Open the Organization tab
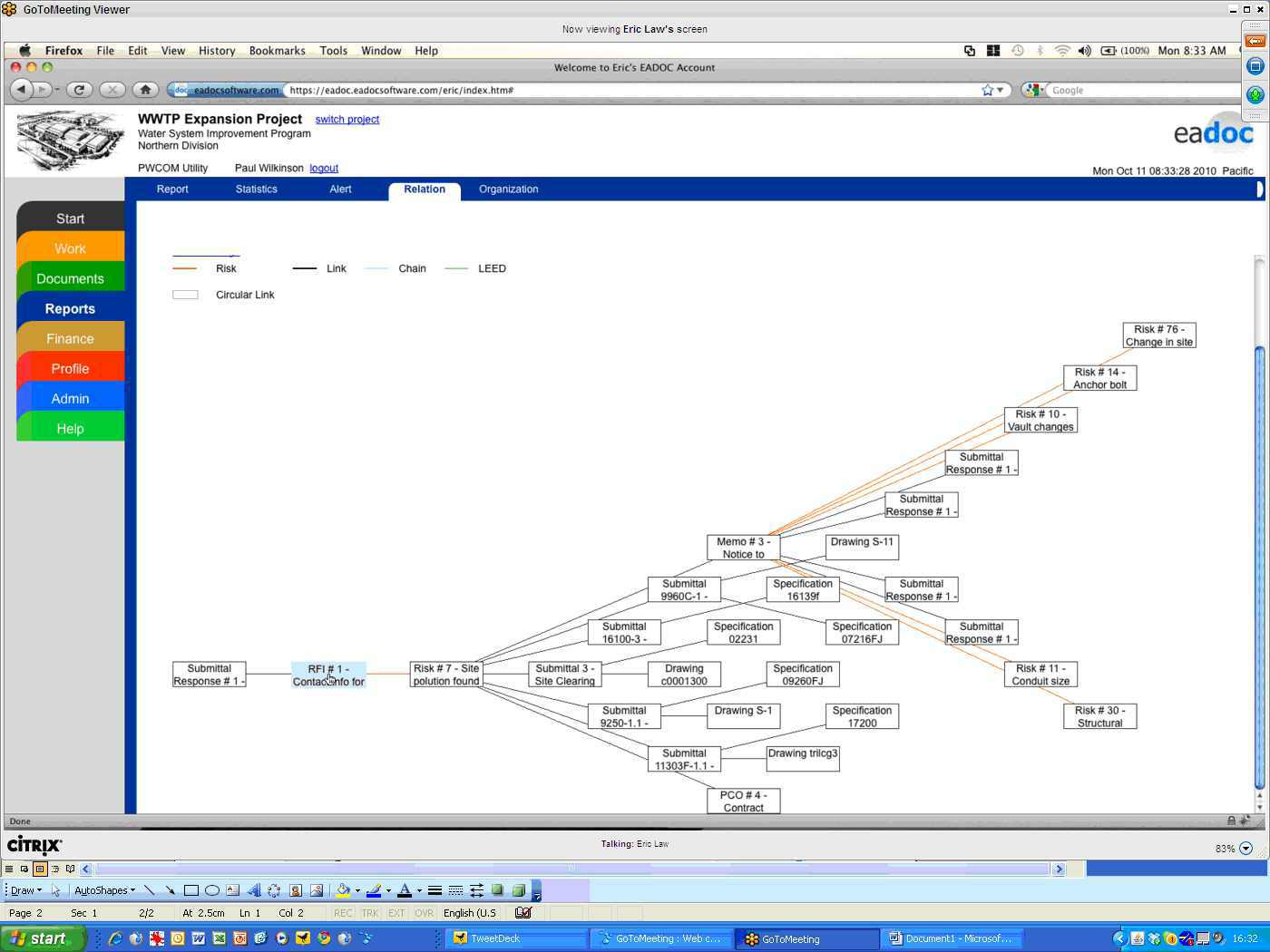The width and height of the screenshot is (1270, 952). point(508,189)
